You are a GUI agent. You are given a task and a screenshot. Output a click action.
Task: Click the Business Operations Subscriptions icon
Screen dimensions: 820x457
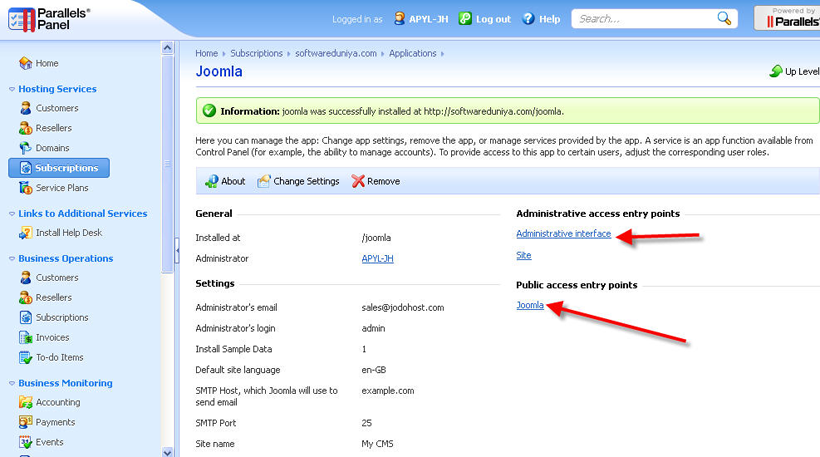click(25, 317)
